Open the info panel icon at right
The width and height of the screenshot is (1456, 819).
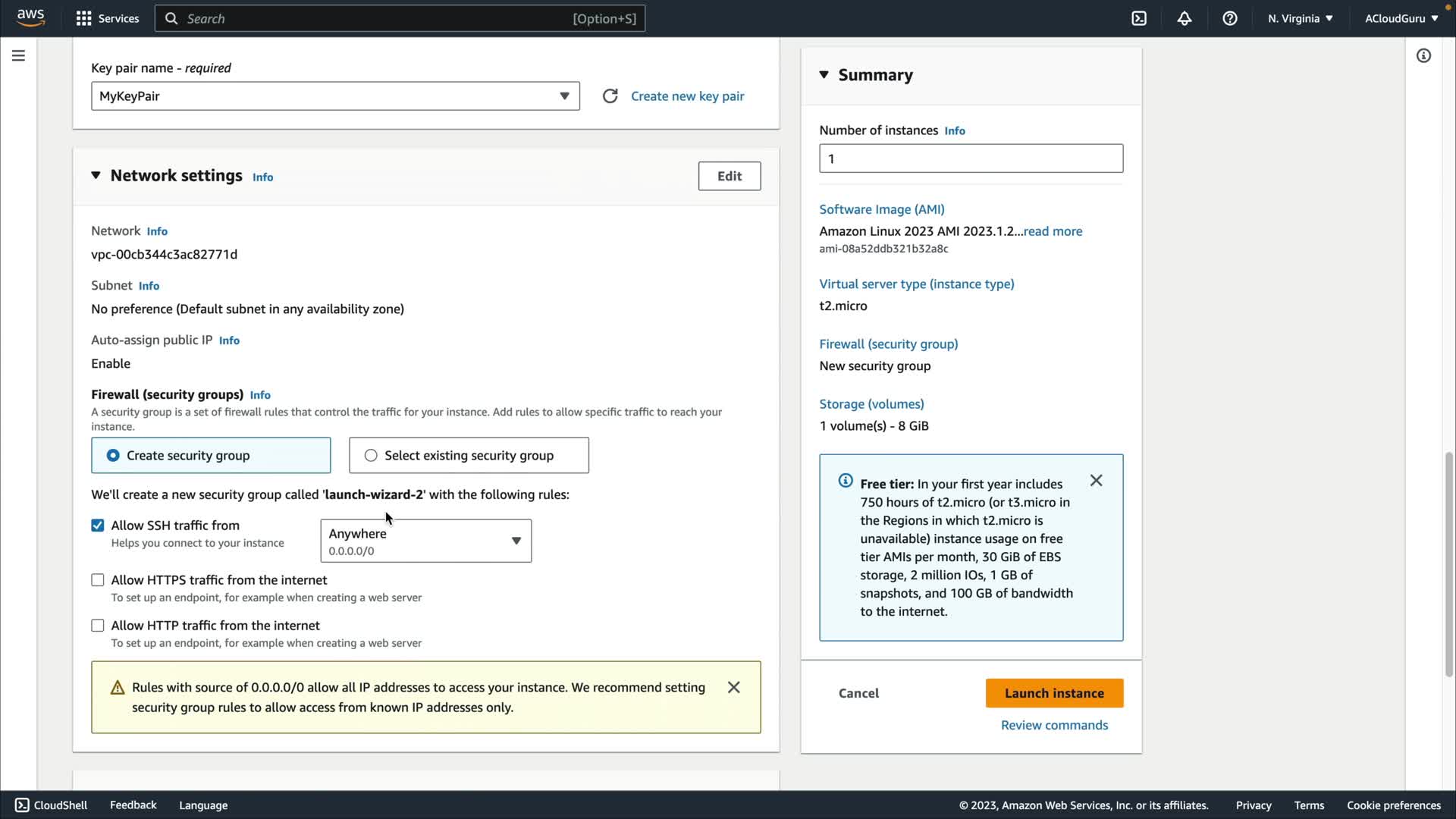tap(1423, 55)
